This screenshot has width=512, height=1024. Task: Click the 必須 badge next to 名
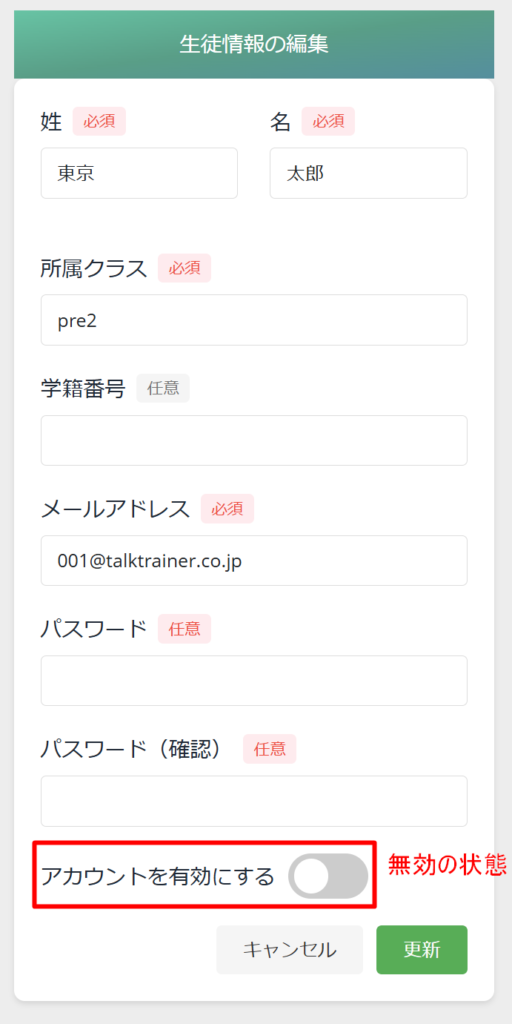coord(328,121)
